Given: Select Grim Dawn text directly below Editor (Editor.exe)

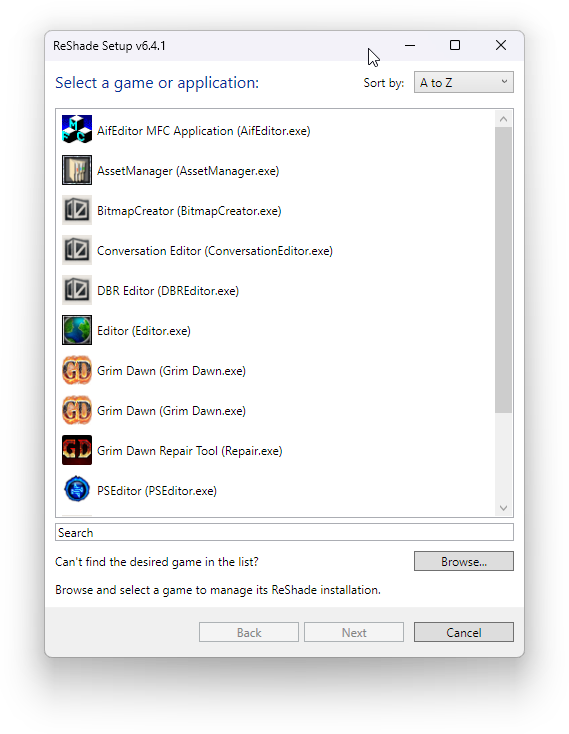Looking at the screenshot, I should coord(171,371).
